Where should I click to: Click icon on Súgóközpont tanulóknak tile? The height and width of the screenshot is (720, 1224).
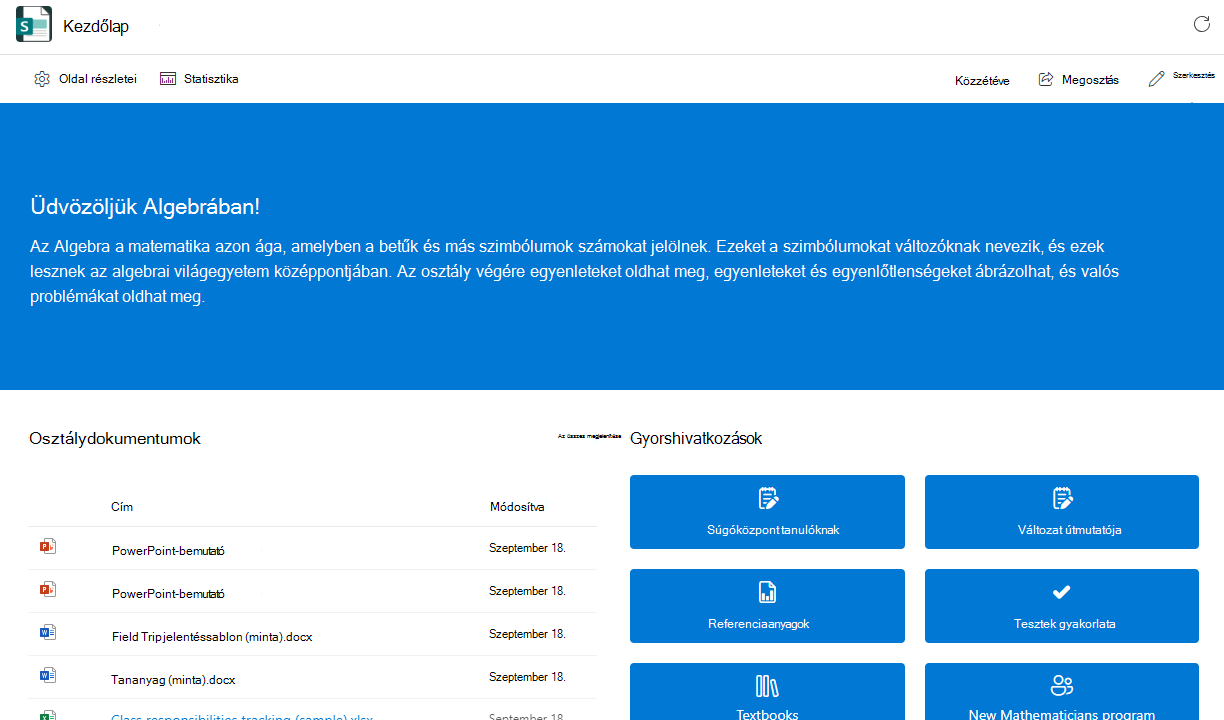pyautogui.click(x=767, y=498)
